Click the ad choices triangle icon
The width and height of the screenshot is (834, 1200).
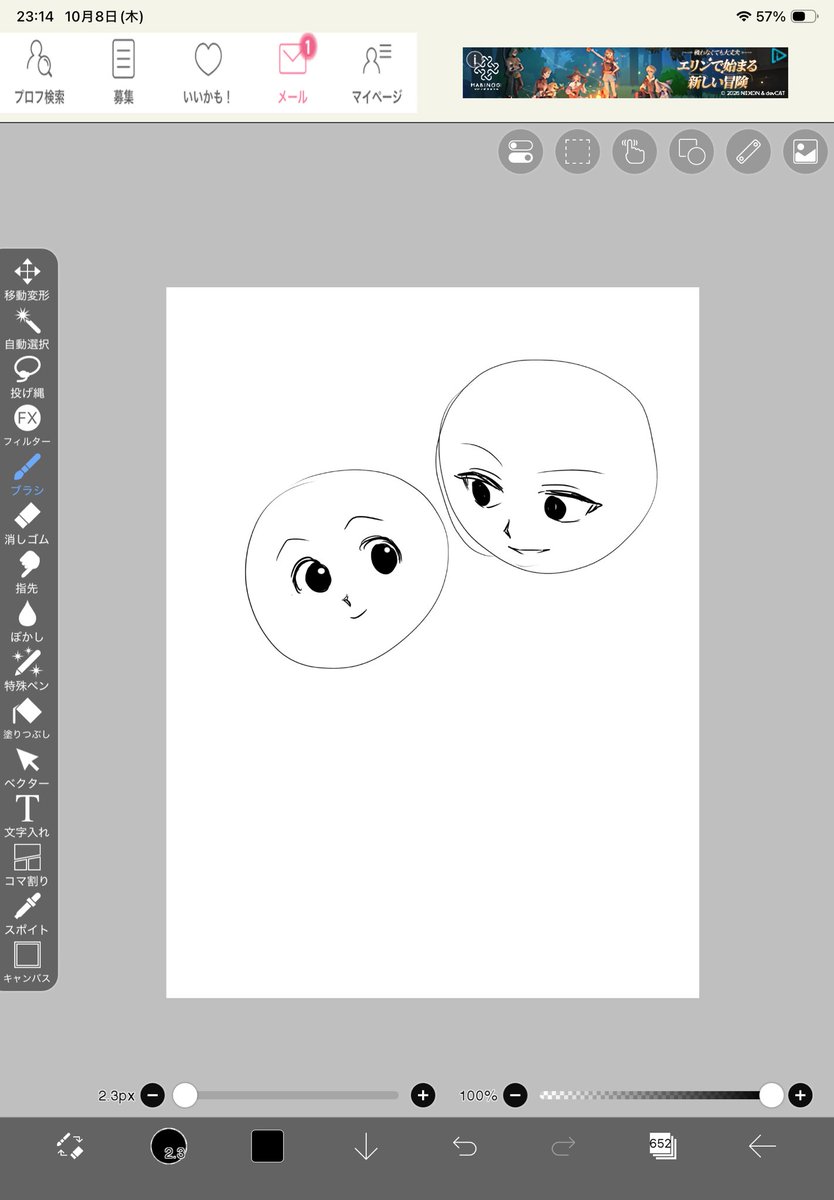click(x=777, y=57)
